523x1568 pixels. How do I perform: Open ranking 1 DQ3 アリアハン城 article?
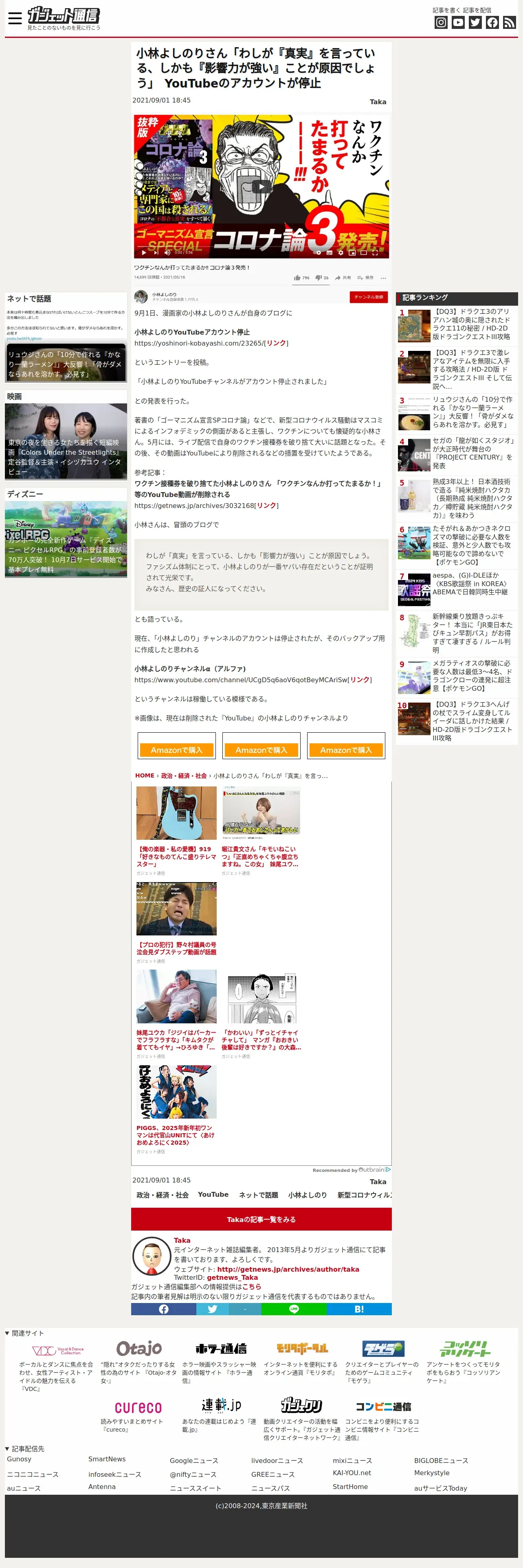tap(457, 325)
